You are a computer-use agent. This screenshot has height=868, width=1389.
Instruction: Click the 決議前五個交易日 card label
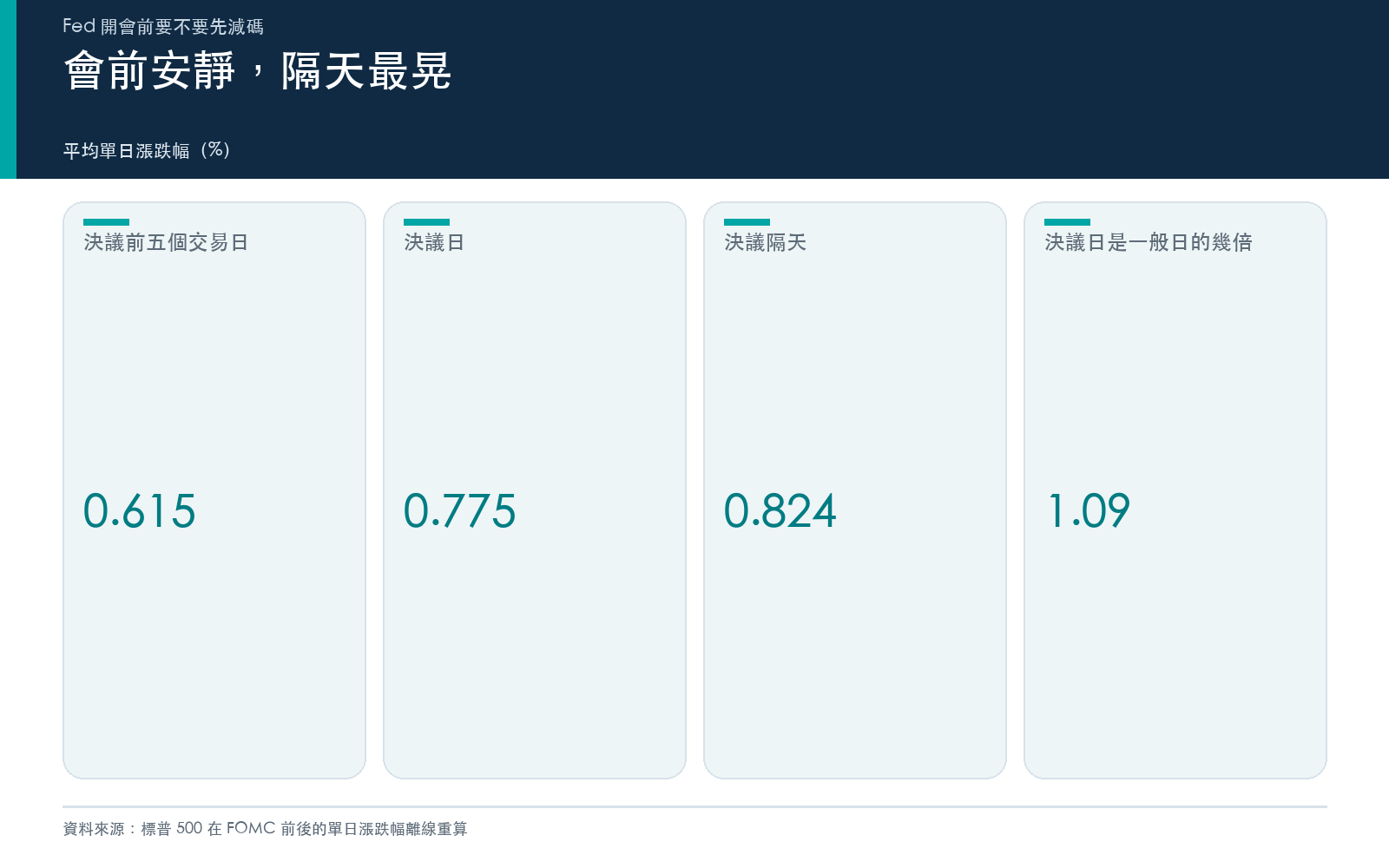click(166, 242)
